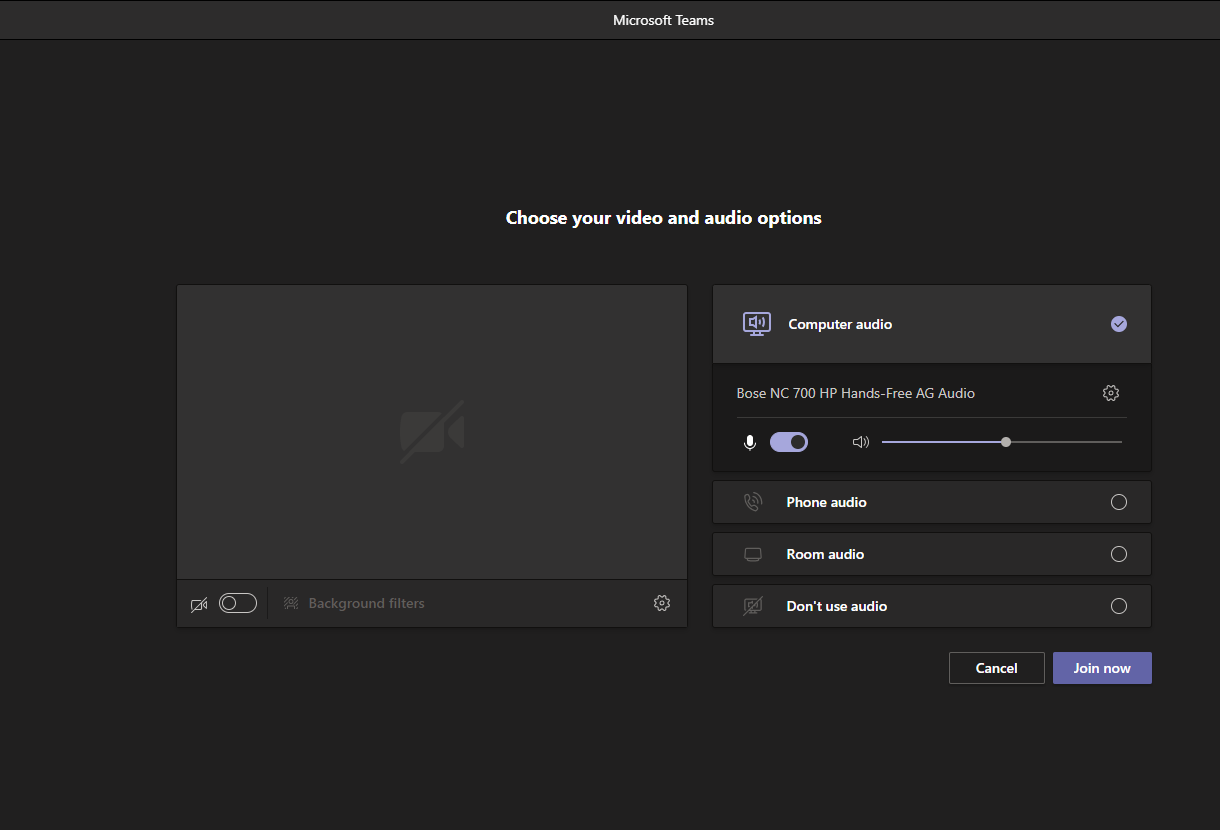Click the camera preview area
The height and width of the screenshot is (830, 1220).
coord(432,432)
